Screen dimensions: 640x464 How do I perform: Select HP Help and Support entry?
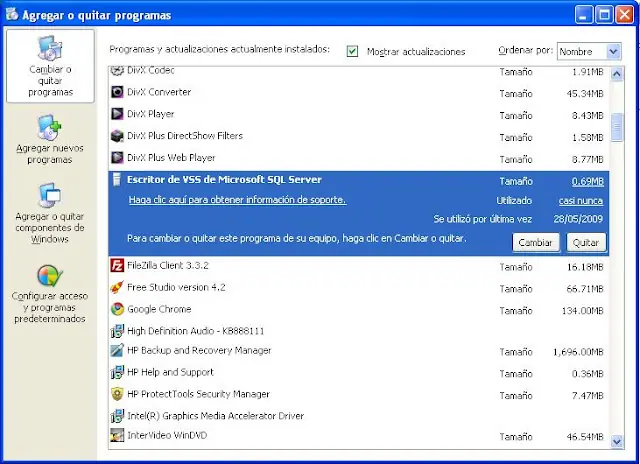[359, 373]
